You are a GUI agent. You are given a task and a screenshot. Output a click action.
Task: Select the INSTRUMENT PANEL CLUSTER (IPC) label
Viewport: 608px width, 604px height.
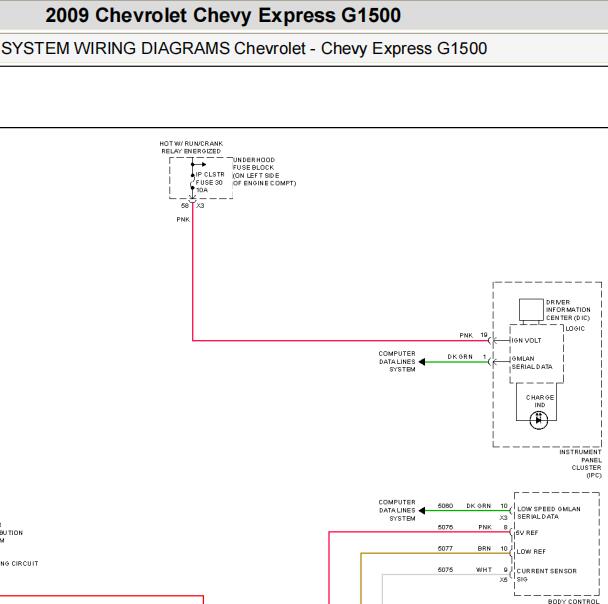point(580,464)
